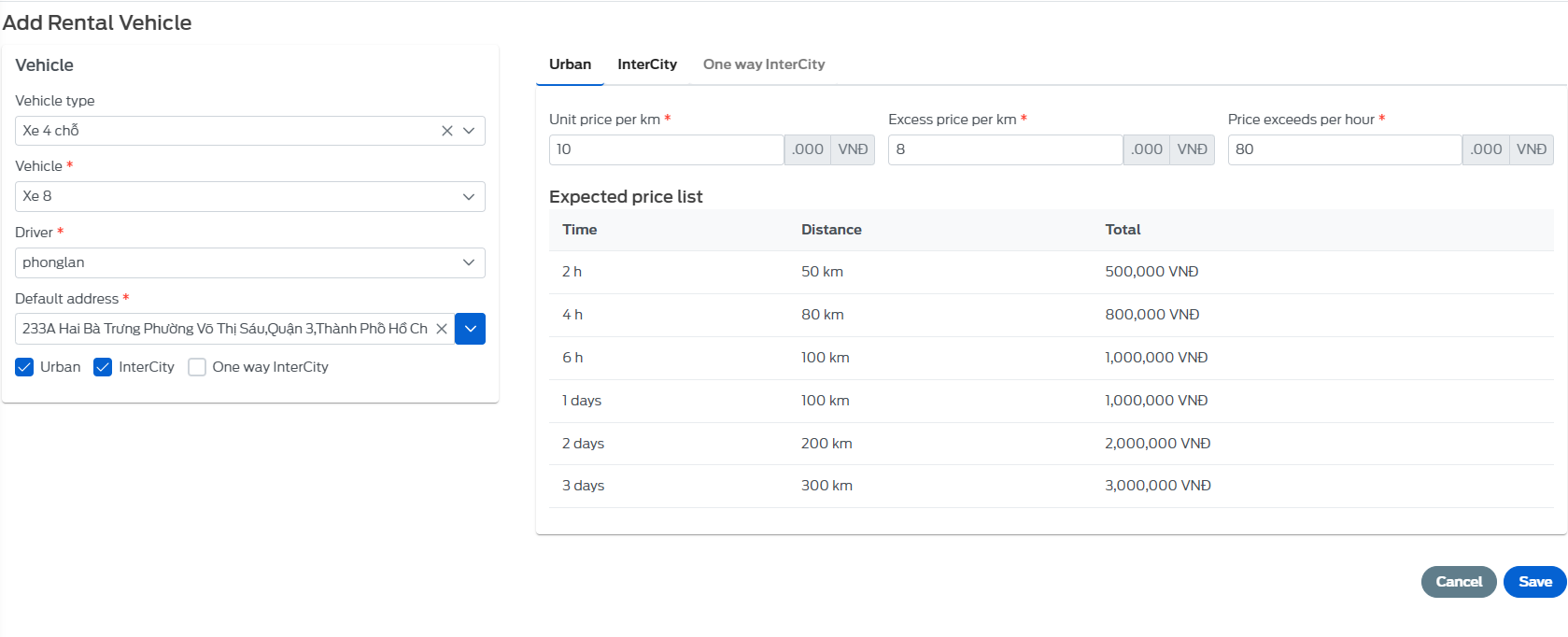The width and height of the screenshot is (1568, 637).
Task: Uncheck the InterCity checkbox
Action: pos(103,367)
